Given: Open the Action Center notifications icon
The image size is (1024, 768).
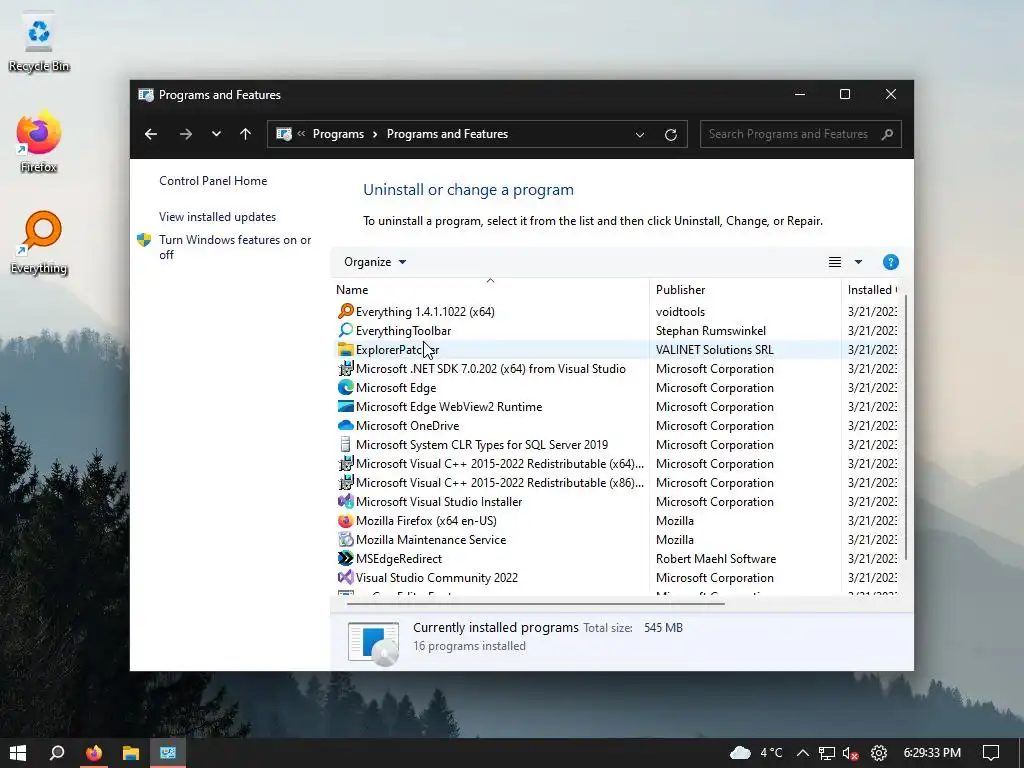Looking at the screenshot, I should [991, 753].
